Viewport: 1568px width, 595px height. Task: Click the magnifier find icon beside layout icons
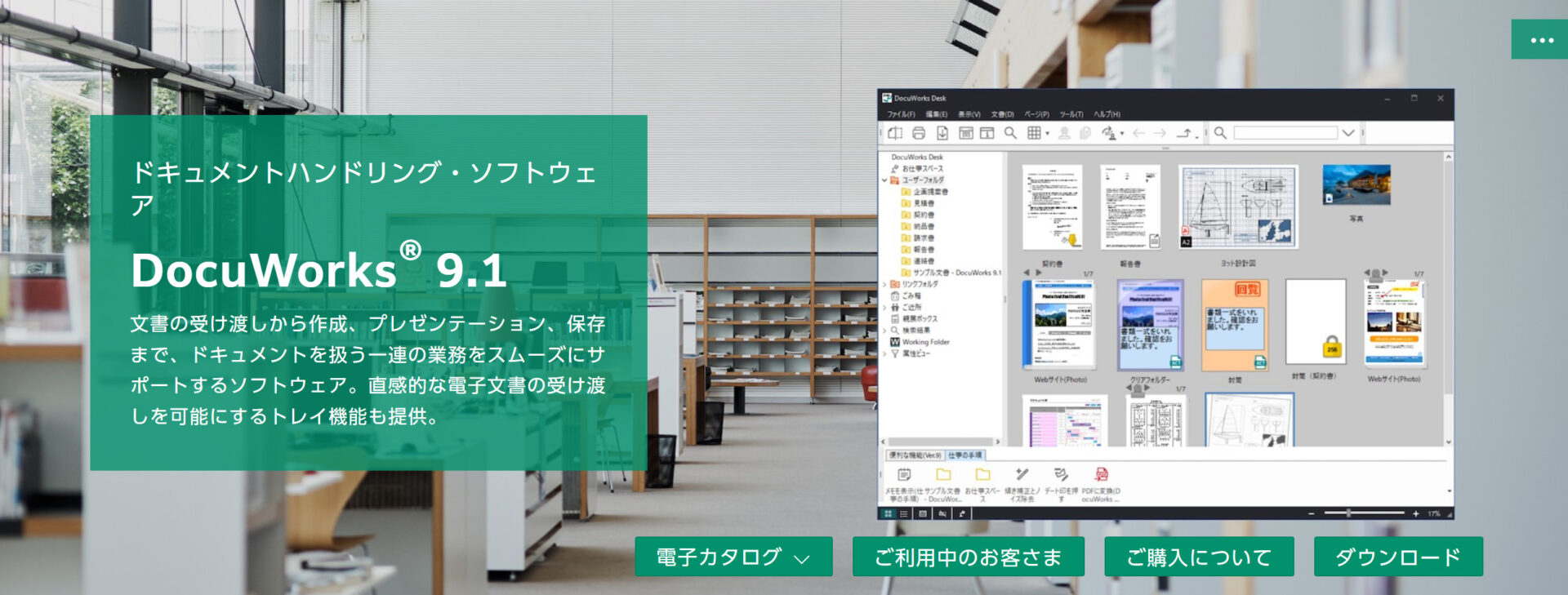click(1010, 133)
